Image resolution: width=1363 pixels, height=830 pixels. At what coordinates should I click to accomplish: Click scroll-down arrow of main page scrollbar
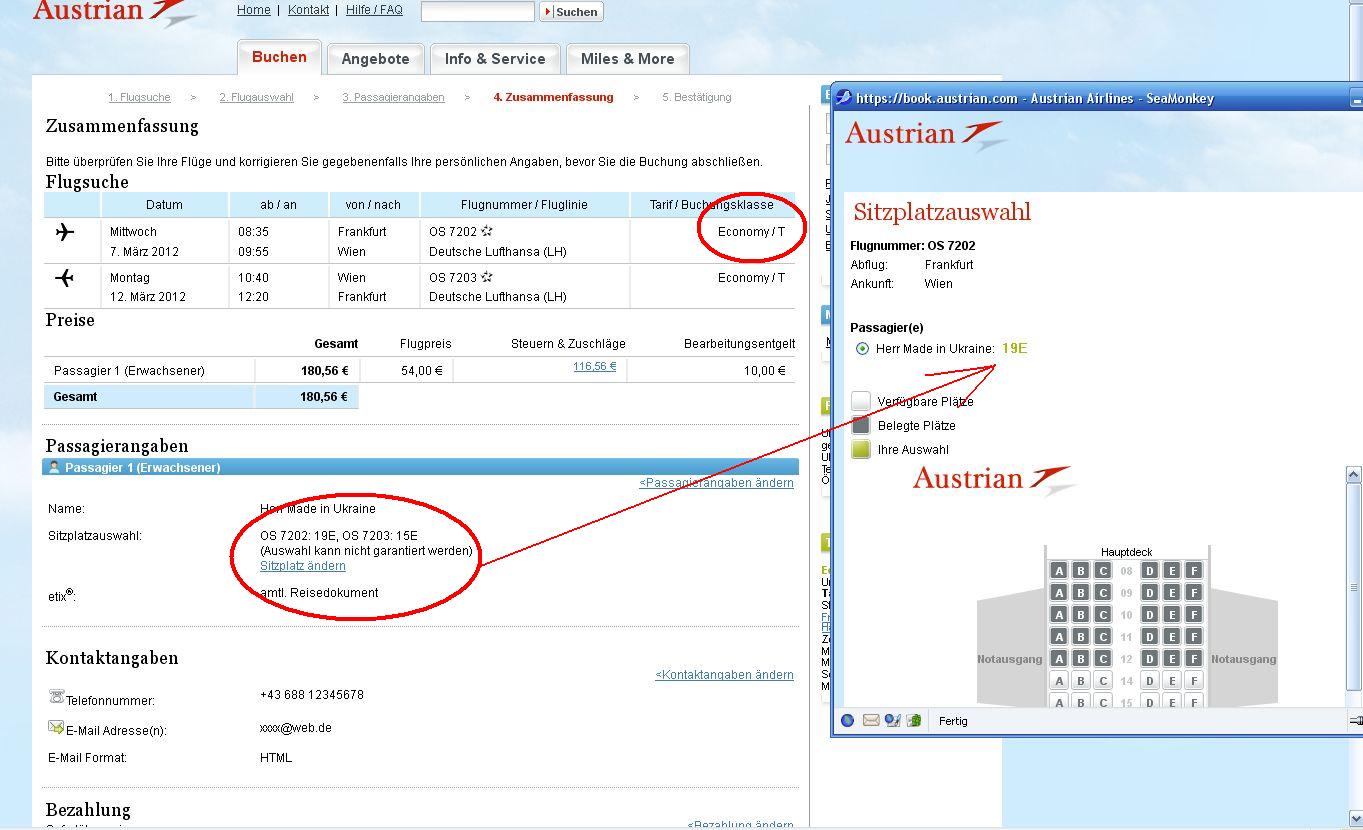1354,818
